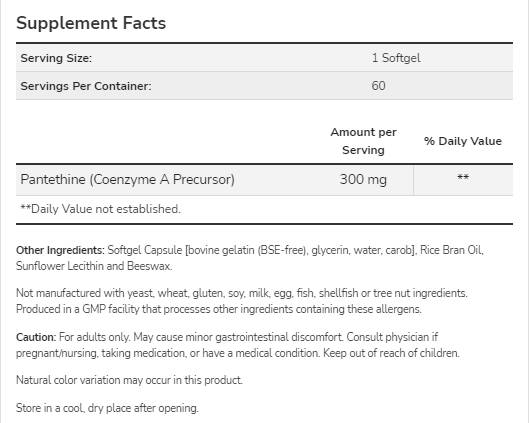Select Pantethine (Coenzyme A Precursor) row
The image size is (529, 423).
tap(264, 179)
